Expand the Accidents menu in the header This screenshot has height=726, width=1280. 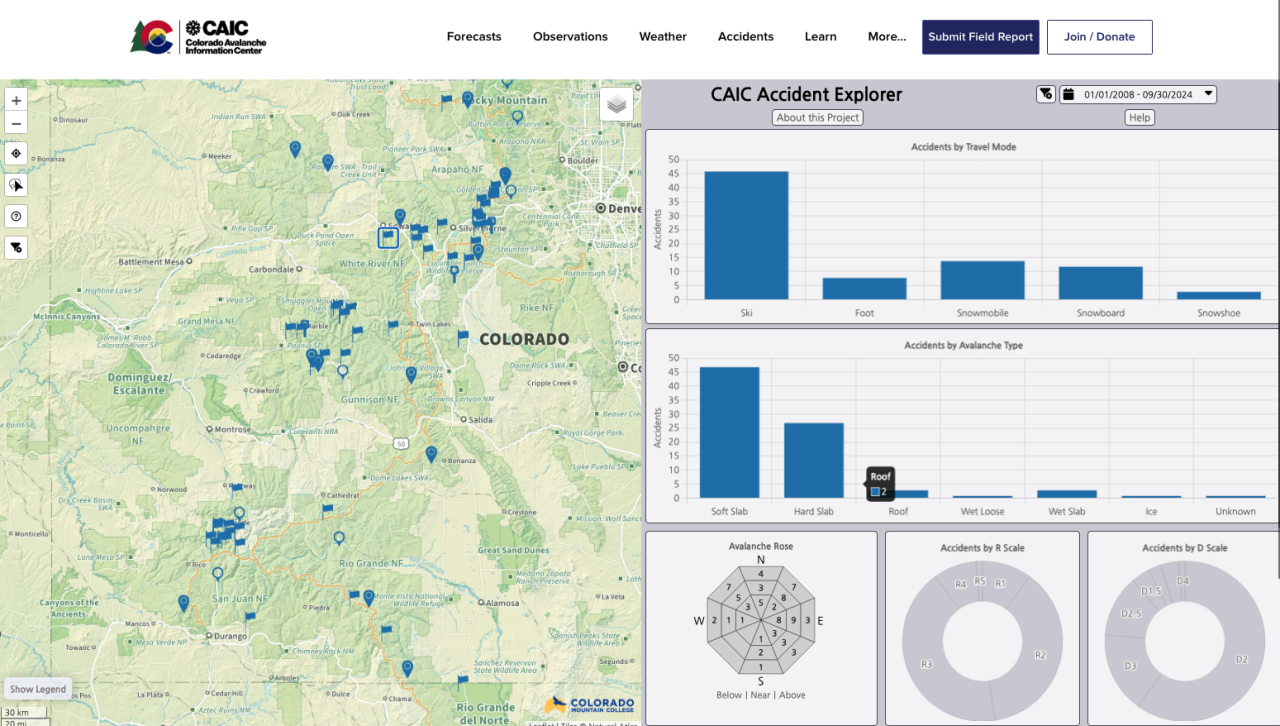745,36
